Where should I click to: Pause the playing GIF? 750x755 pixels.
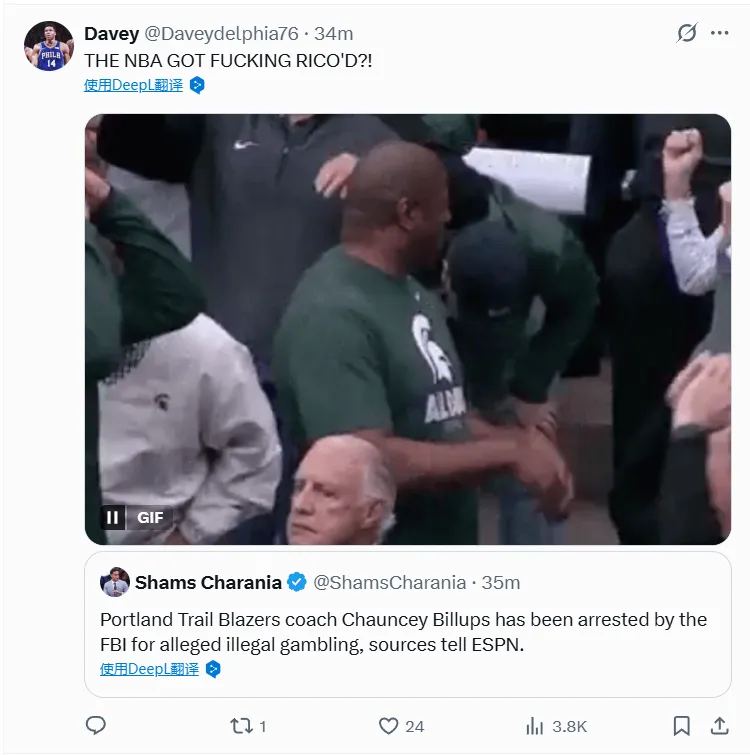113,517
